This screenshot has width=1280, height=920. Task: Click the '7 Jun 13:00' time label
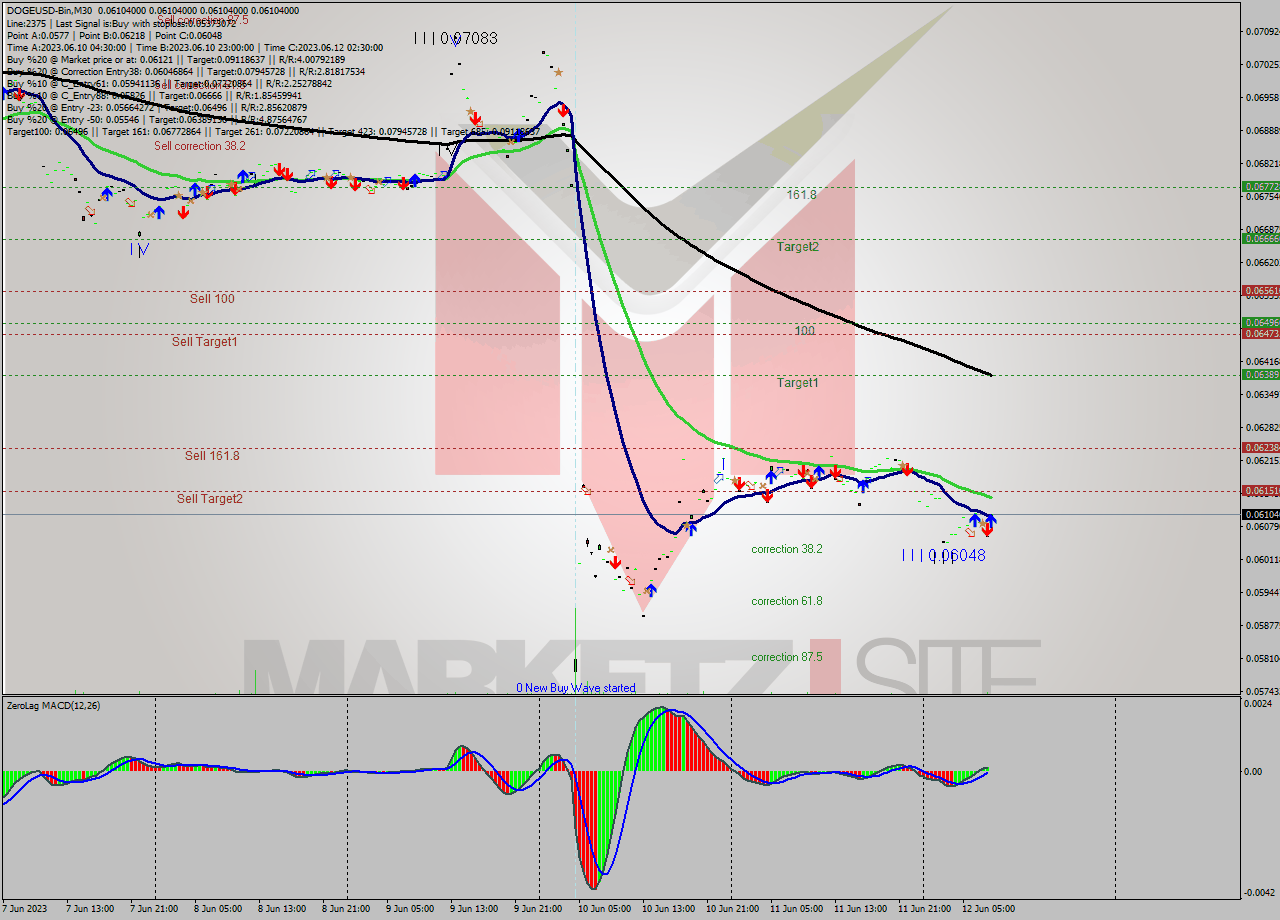(x=89, y=909)
